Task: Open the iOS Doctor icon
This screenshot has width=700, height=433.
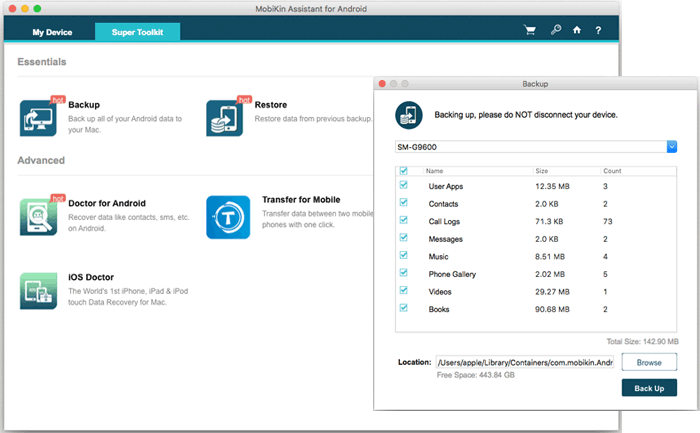Action: [38, 291]
